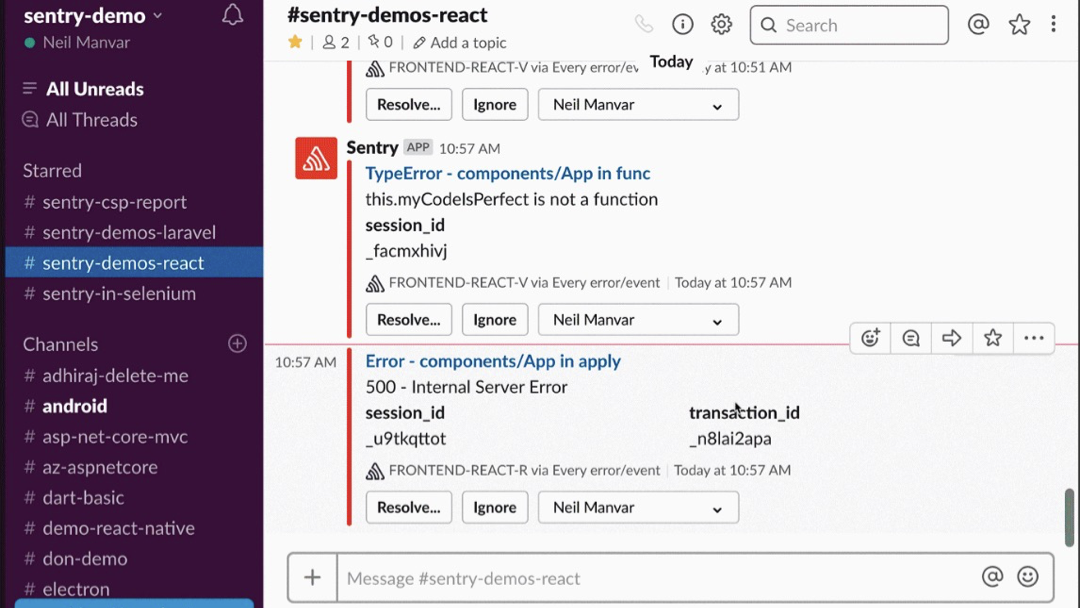
Task: Click the _facmxhivj session id value
Action: point(406,251)
